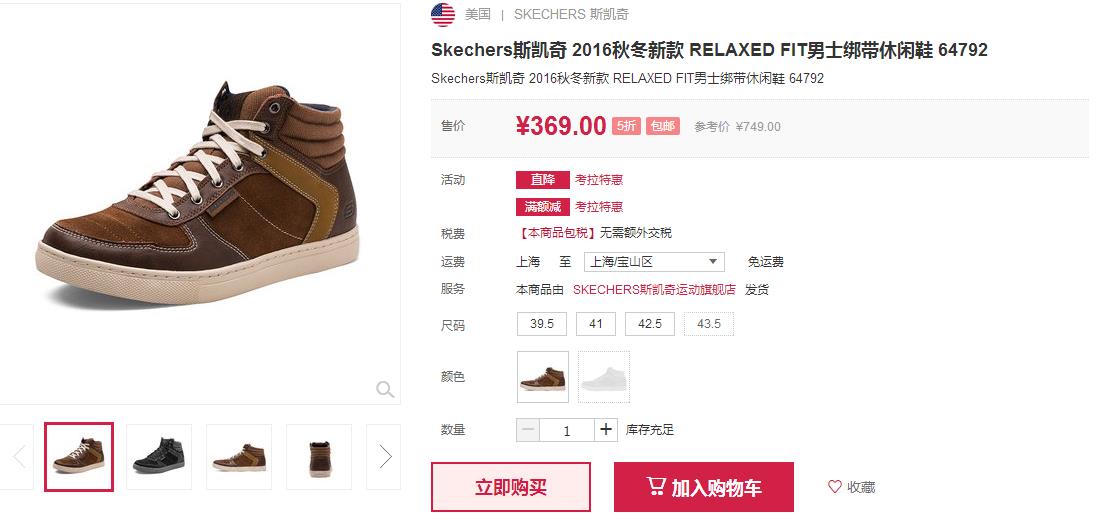Increase quantity with the plus button
1098x521 pixels.
(x=606, y=430)
